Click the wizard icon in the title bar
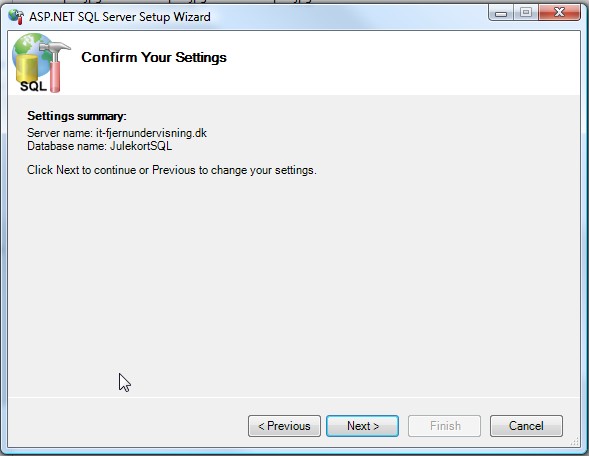 pos(16,17)
